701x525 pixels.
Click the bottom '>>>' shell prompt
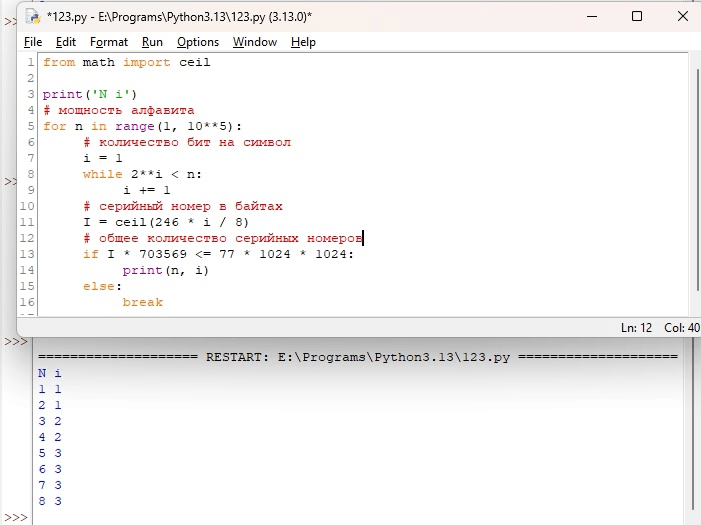(x=16, y=518)
